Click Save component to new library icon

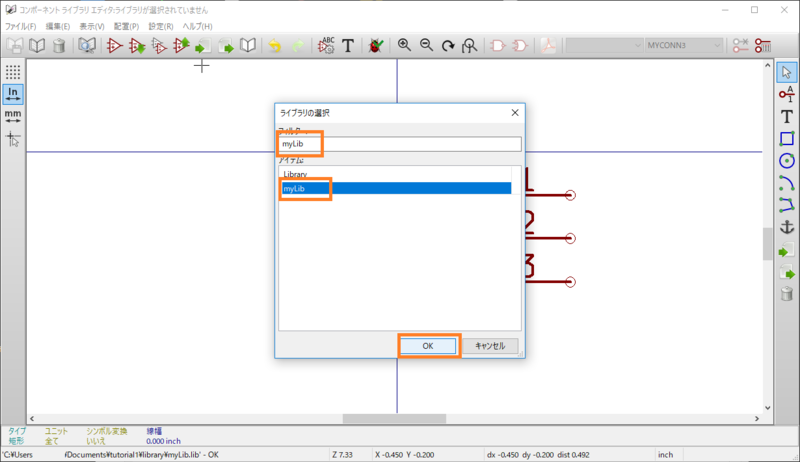coord(248,45)
